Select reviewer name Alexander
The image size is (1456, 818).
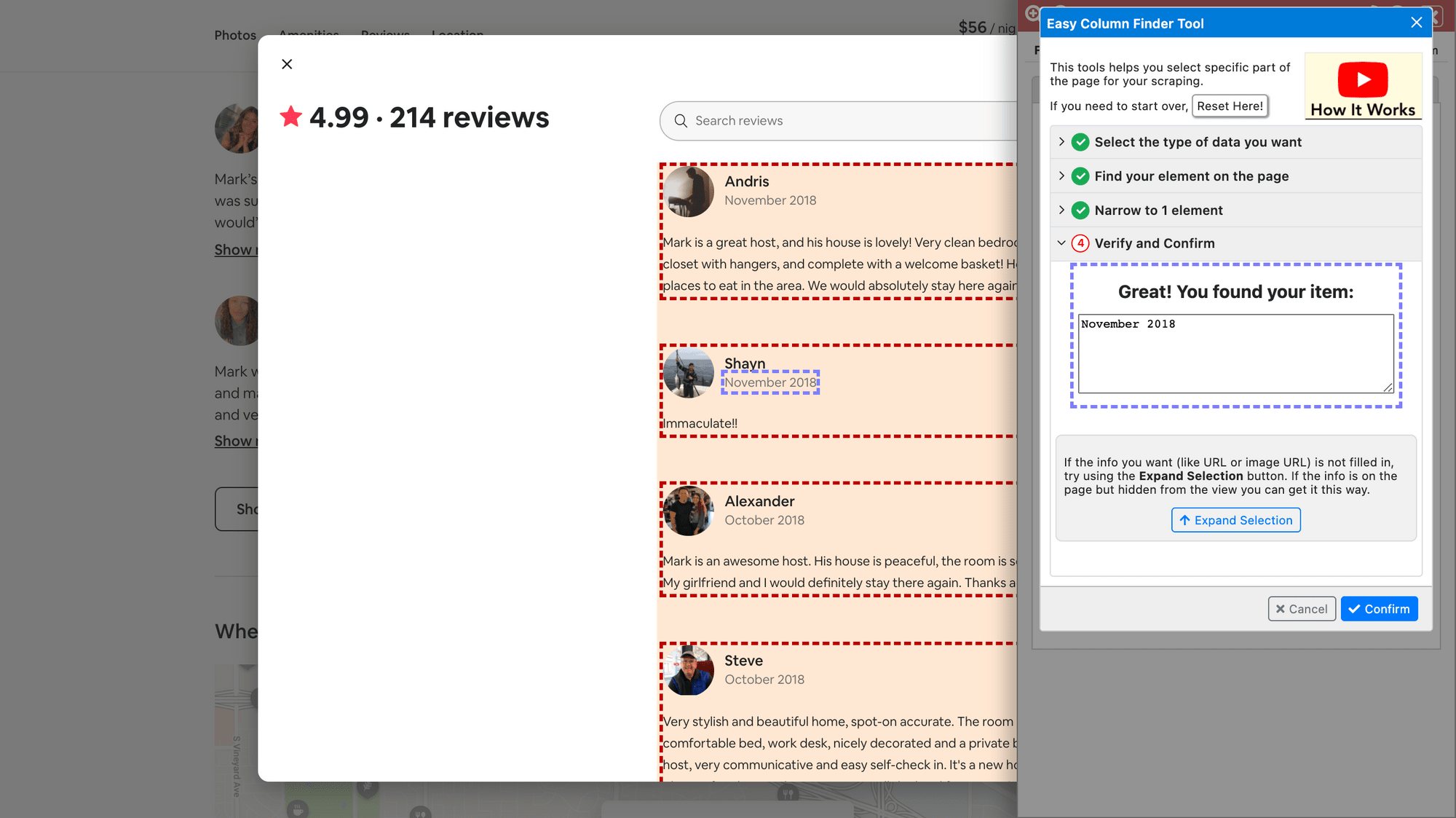(759, 501)
